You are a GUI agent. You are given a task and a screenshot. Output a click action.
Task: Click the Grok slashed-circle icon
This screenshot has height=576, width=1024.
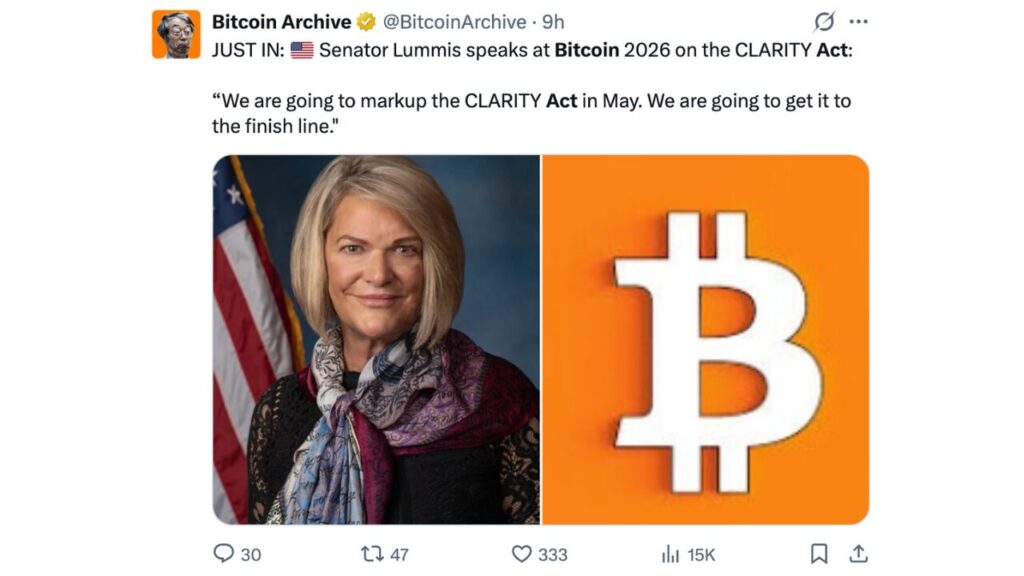[825, 21]
